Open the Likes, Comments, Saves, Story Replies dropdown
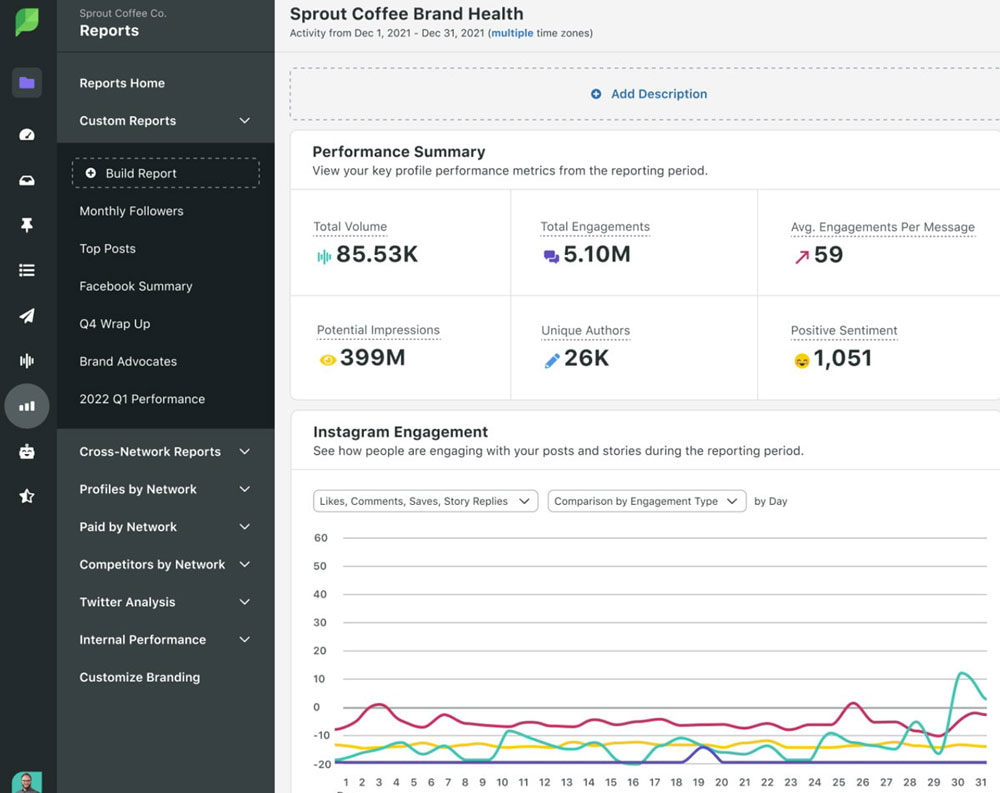Image resolution: width=1000 pixels, height=793 pixels. (x=425, y=501)
